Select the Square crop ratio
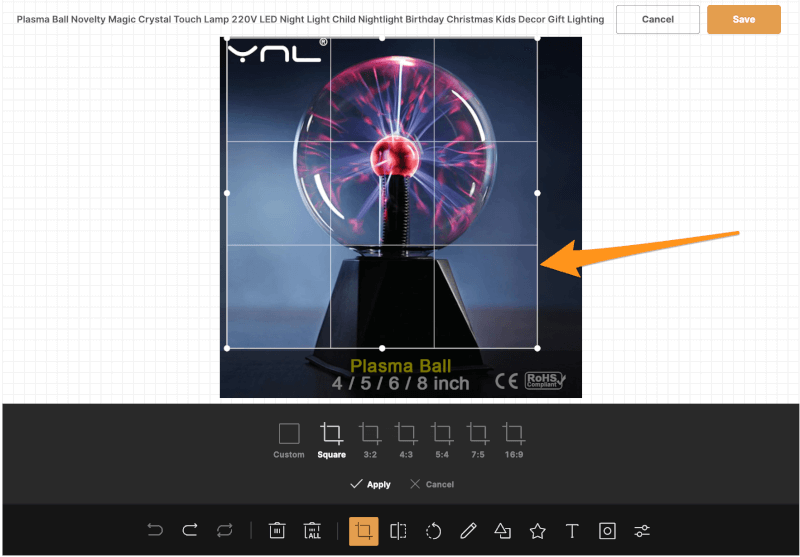 pyautogui.click(x=332, y=441)
